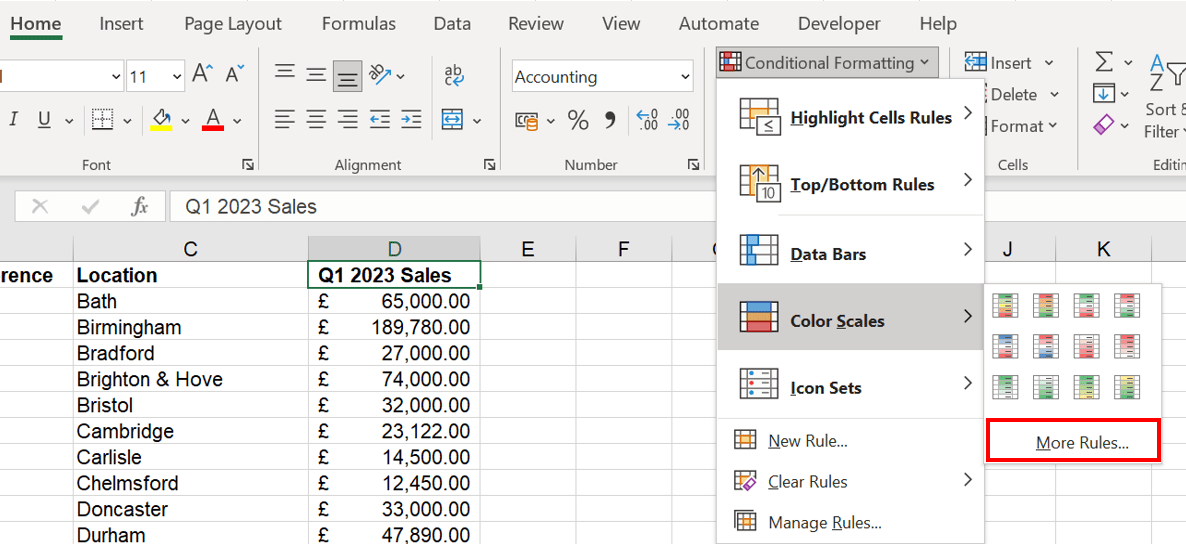The image size is (1186, 544).
Task: Toggle italic formatting
Action: [14, 120]
